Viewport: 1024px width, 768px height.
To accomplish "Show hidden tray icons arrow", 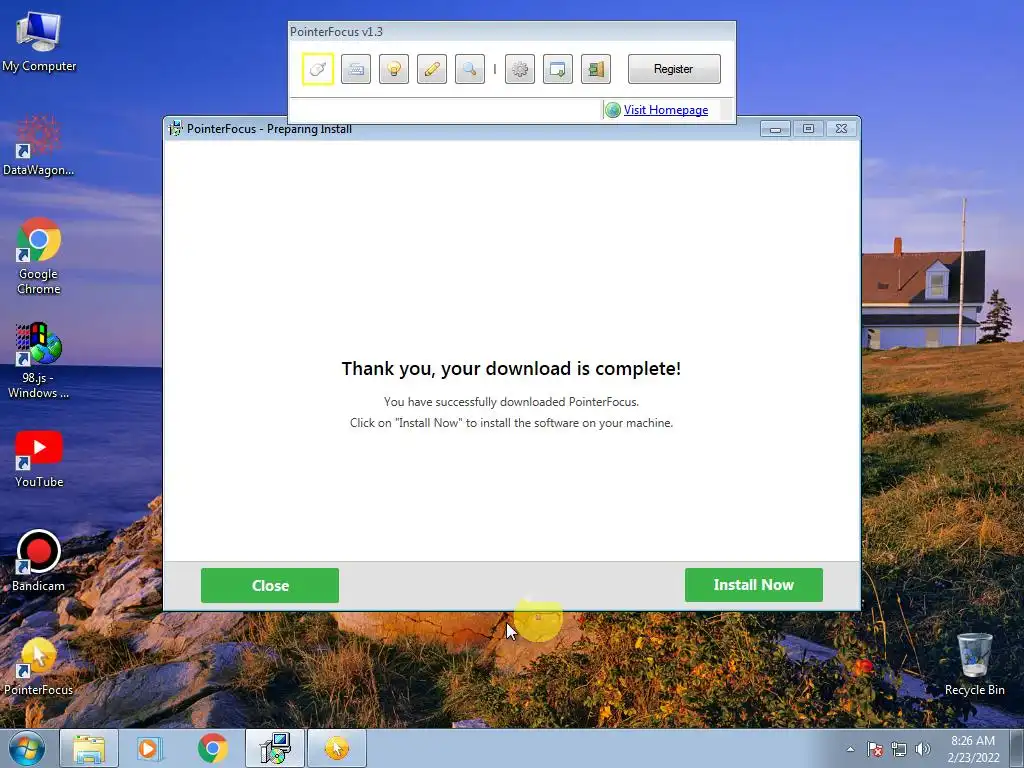I will pyautogui.click(x=850, y=749).
